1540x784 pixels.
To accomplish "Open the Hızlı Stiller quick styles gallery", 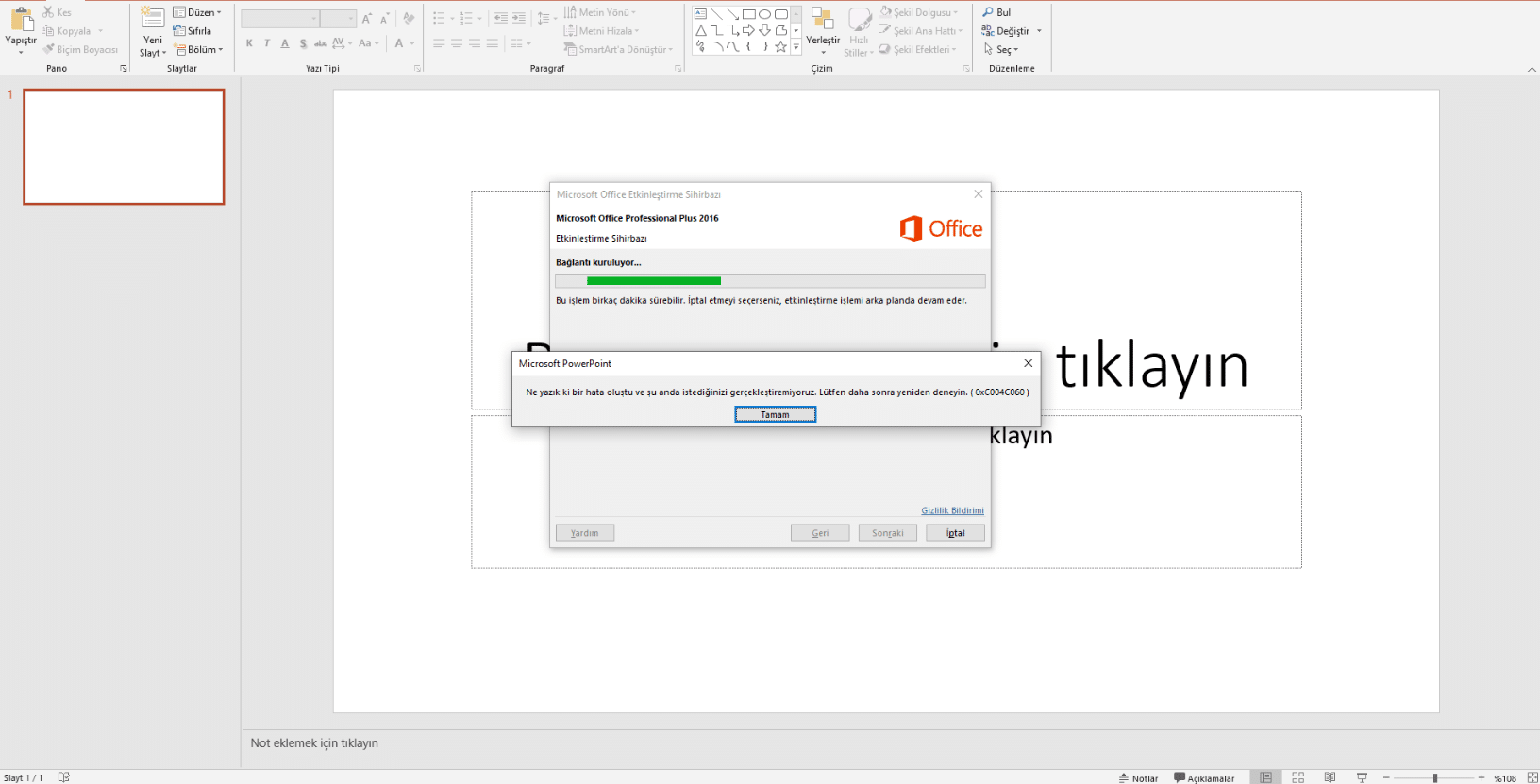I will 859,32.
